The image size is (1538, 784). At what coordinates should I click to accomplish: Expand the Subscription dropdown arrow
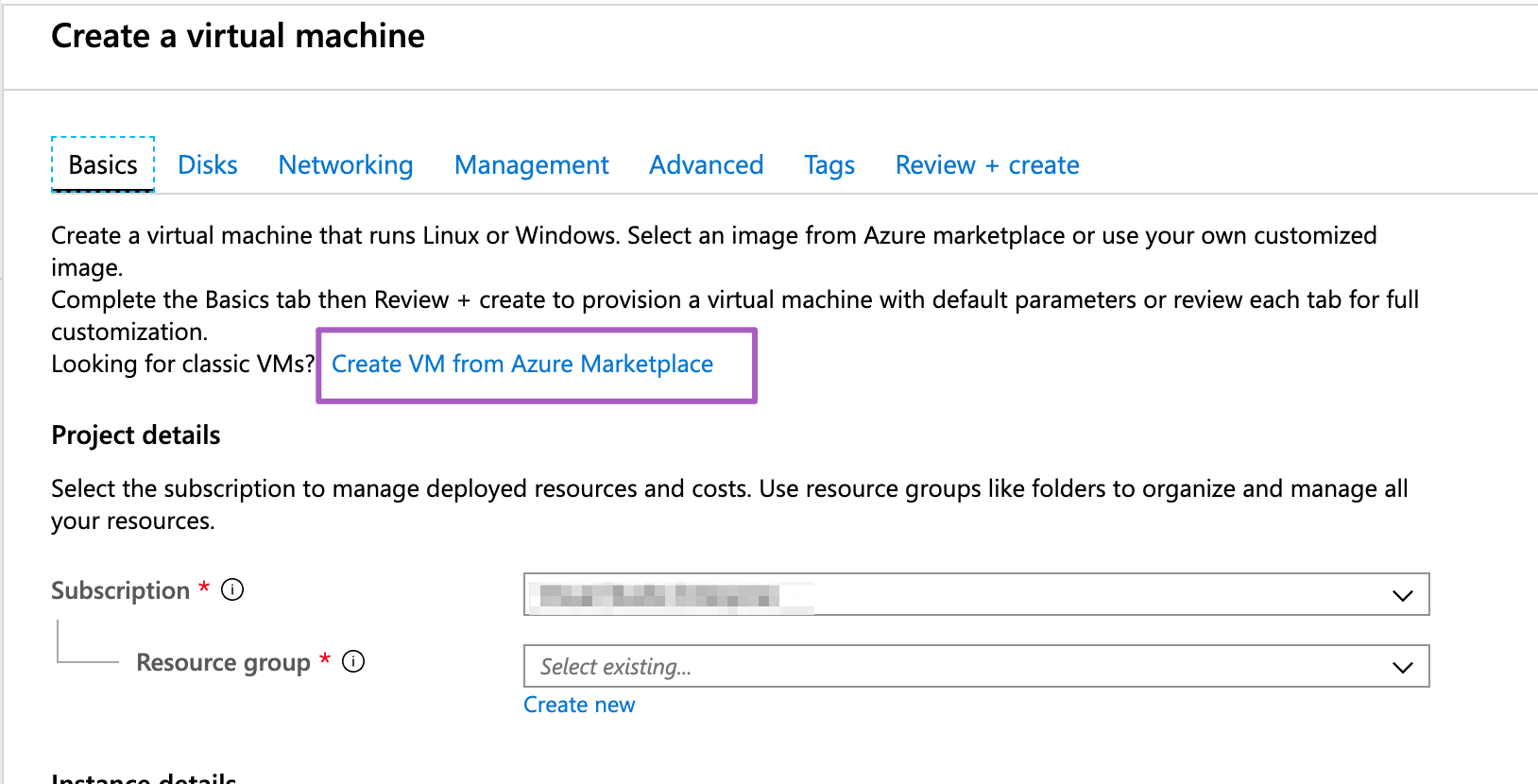(x=1402, y=595)
